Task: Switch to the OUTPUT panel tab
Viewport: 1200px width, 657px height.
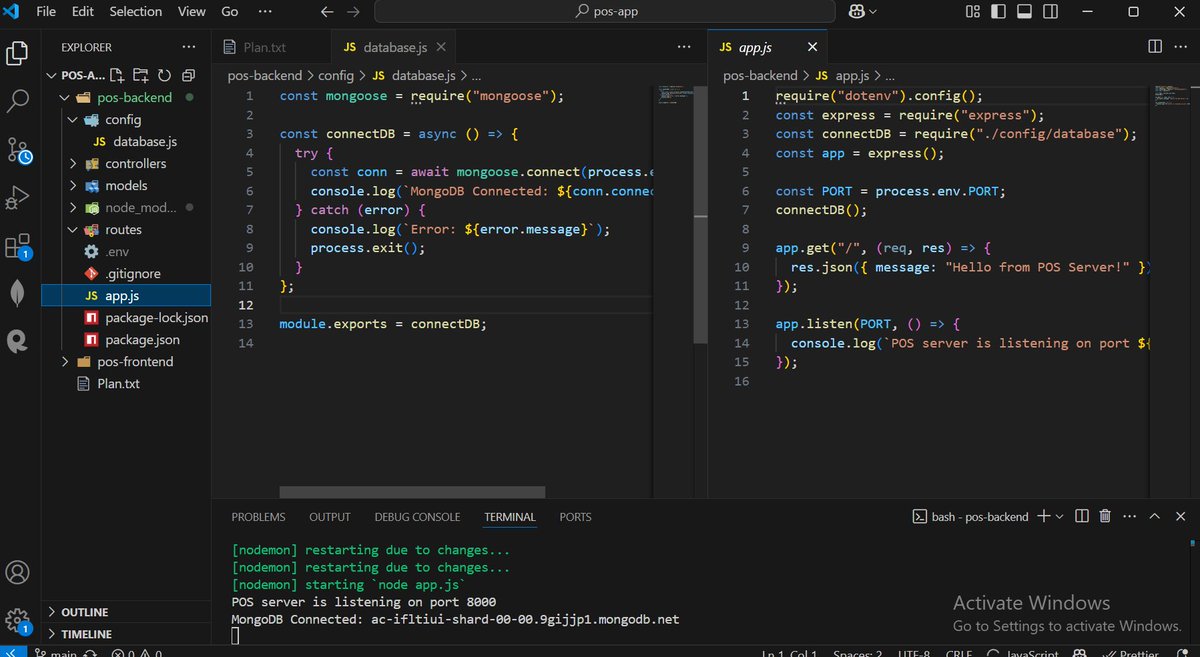Action: tap(329, 517)
